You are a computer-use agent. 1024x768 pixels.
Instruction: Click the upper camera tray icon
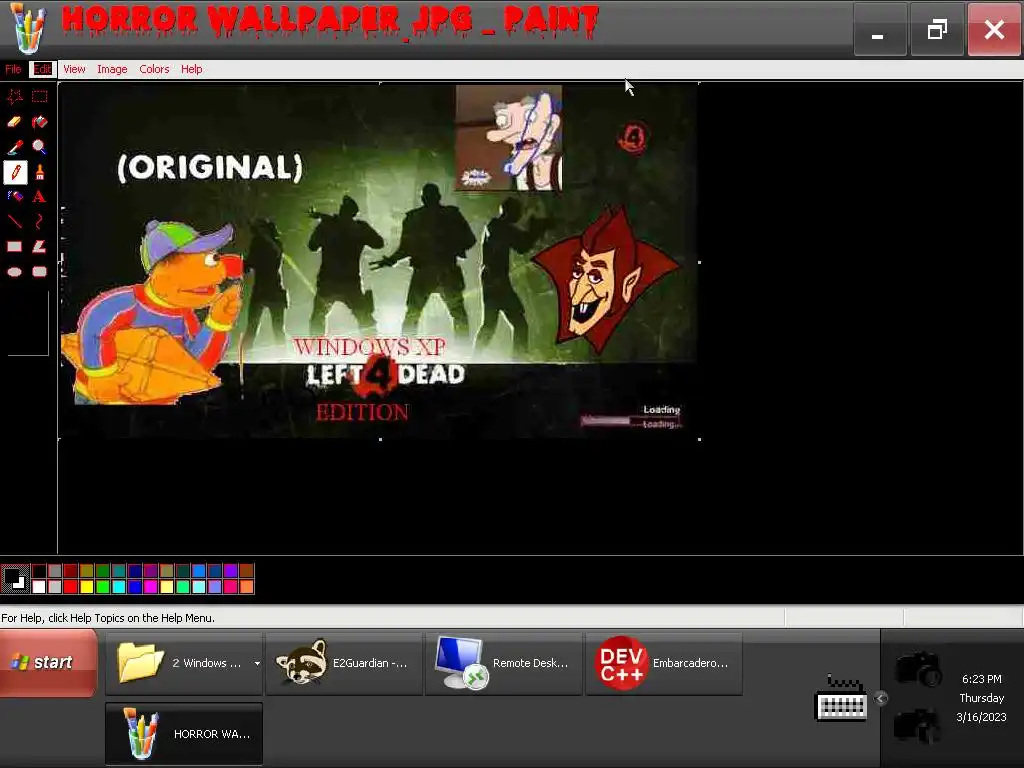[919, 668]
